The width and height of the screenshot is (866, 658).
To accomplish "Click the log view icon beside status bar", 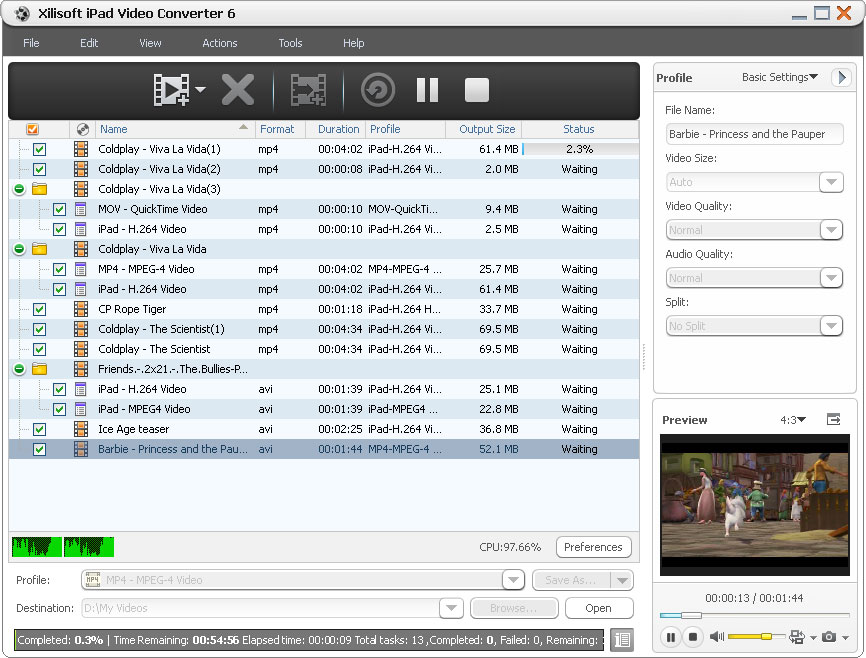I will point(622,640).
